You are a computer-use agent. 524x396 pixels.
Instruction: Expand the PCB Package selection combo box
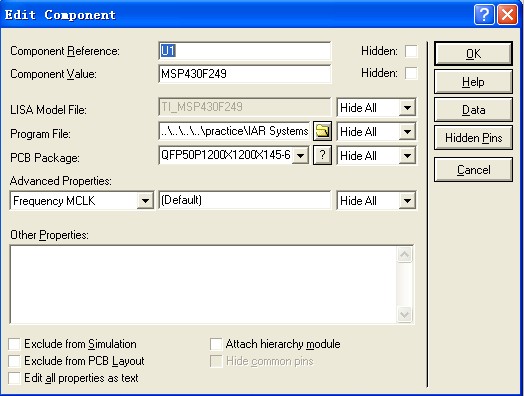point(300,155)
